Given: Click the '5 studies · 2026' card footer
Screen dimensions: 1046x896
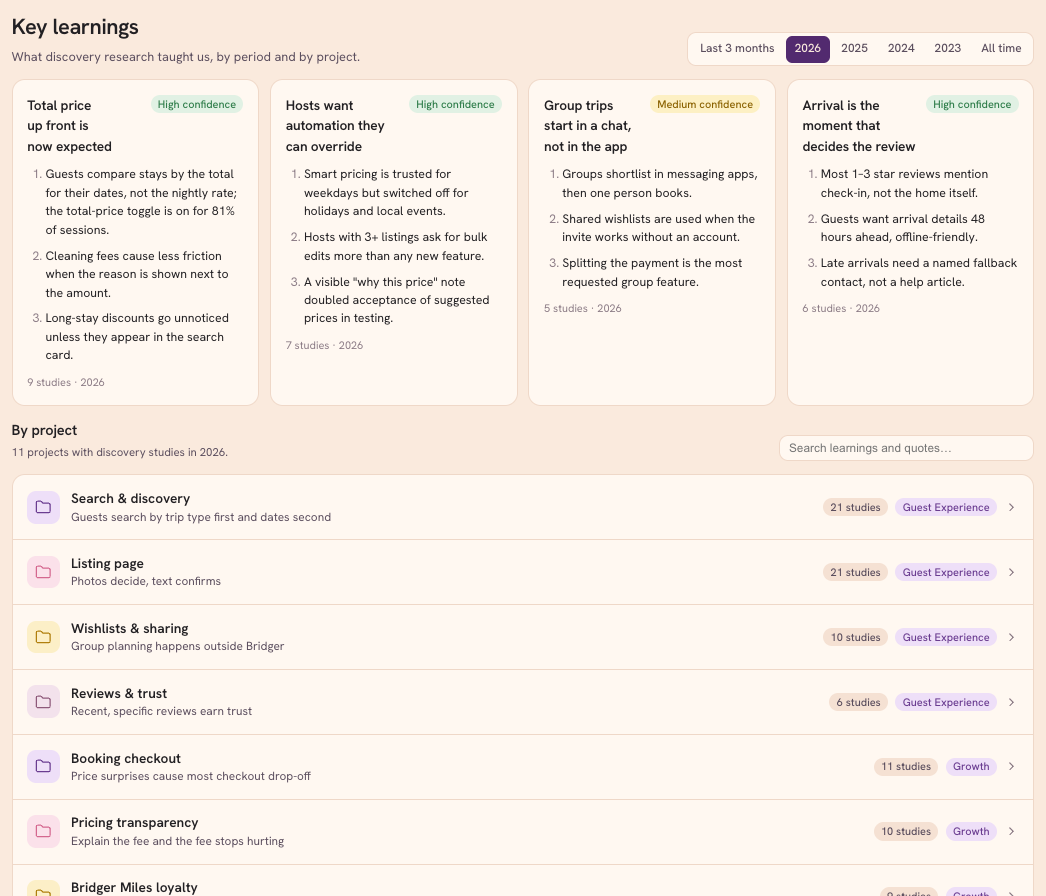Looking at the screenshot, I should click(582, 308).
